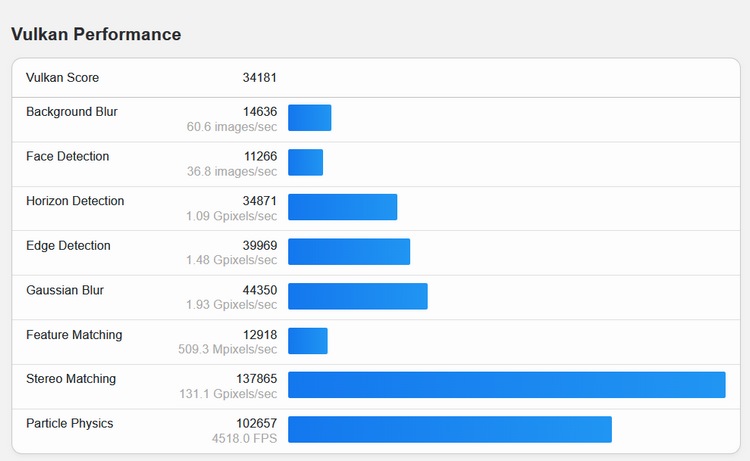
Task: Click the Gaussian Blur score bar
Action: (x=357, y=296)
